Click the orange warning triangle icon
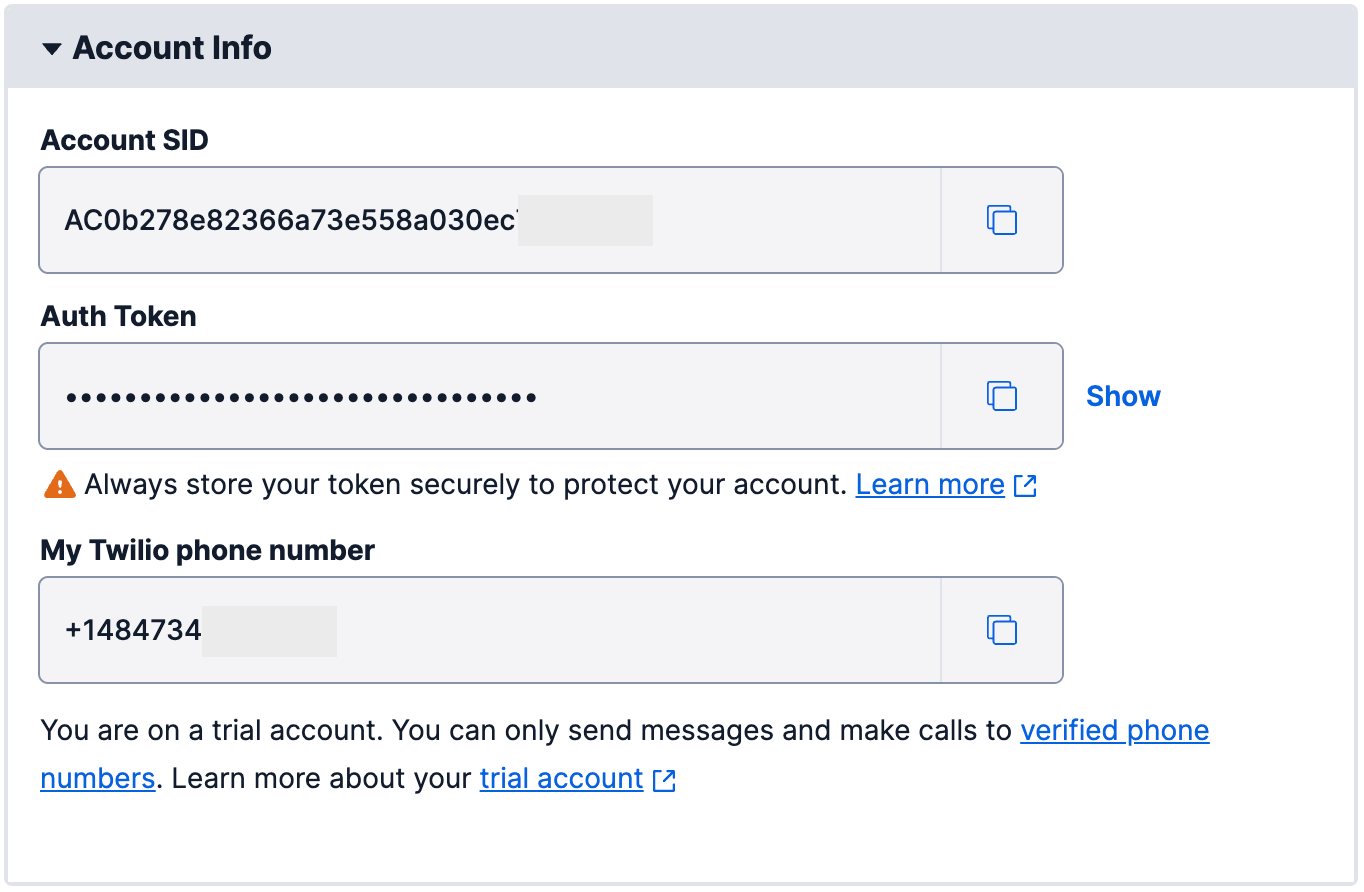The width and height of the screenshot is (1364, 892). pos(60,485)
